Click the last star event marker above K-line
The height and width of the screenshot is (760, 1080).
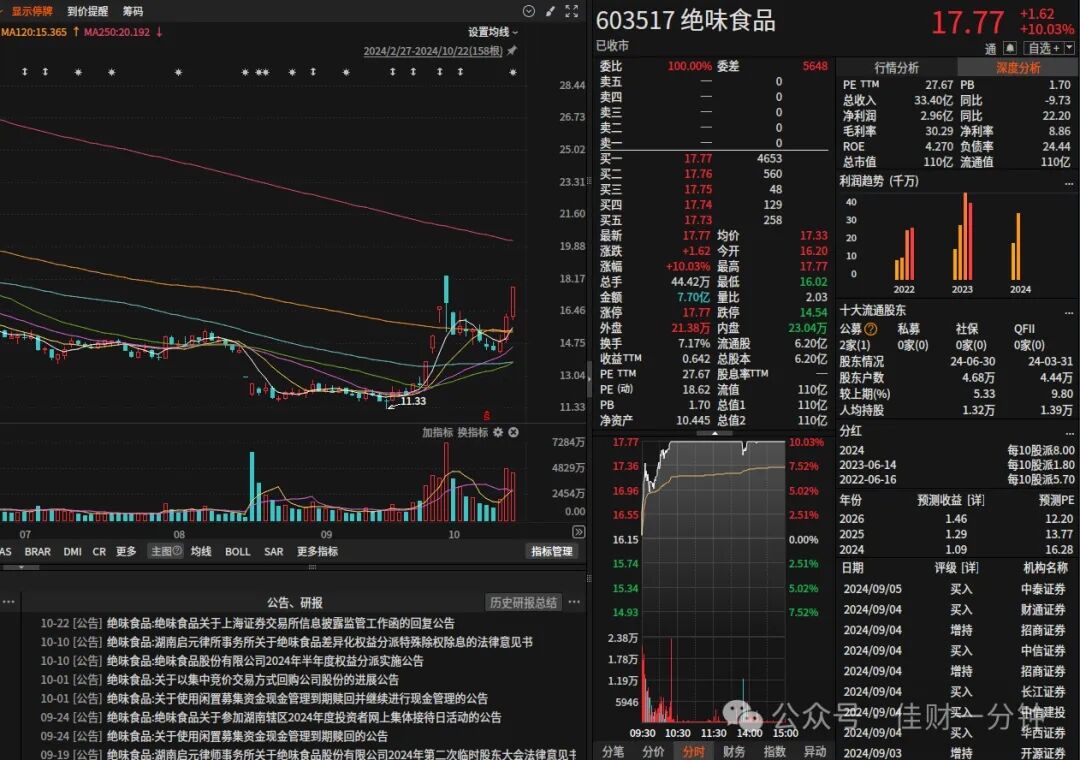pyautogui.click(x=512, y=72)
